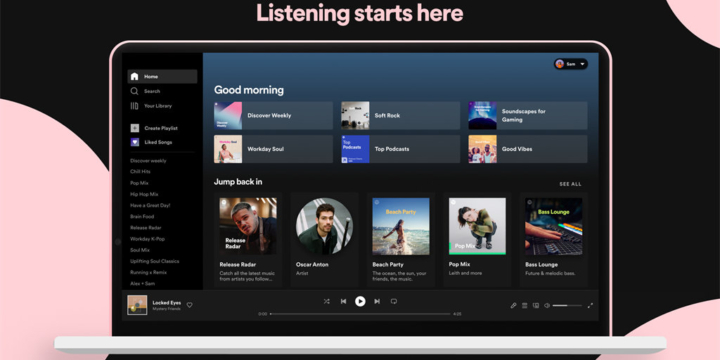Screen dimensions: 720x360
Task: Mute with the speaker icon
Action: tap(547, 305)
